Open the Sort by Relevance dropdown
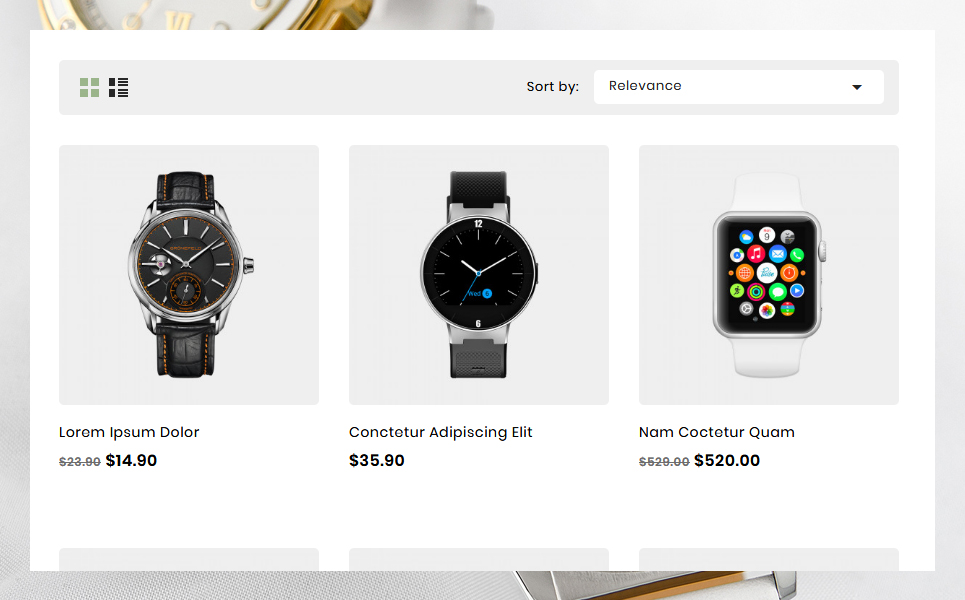Viewport: 965px width, 600px height. coord(739,87)
